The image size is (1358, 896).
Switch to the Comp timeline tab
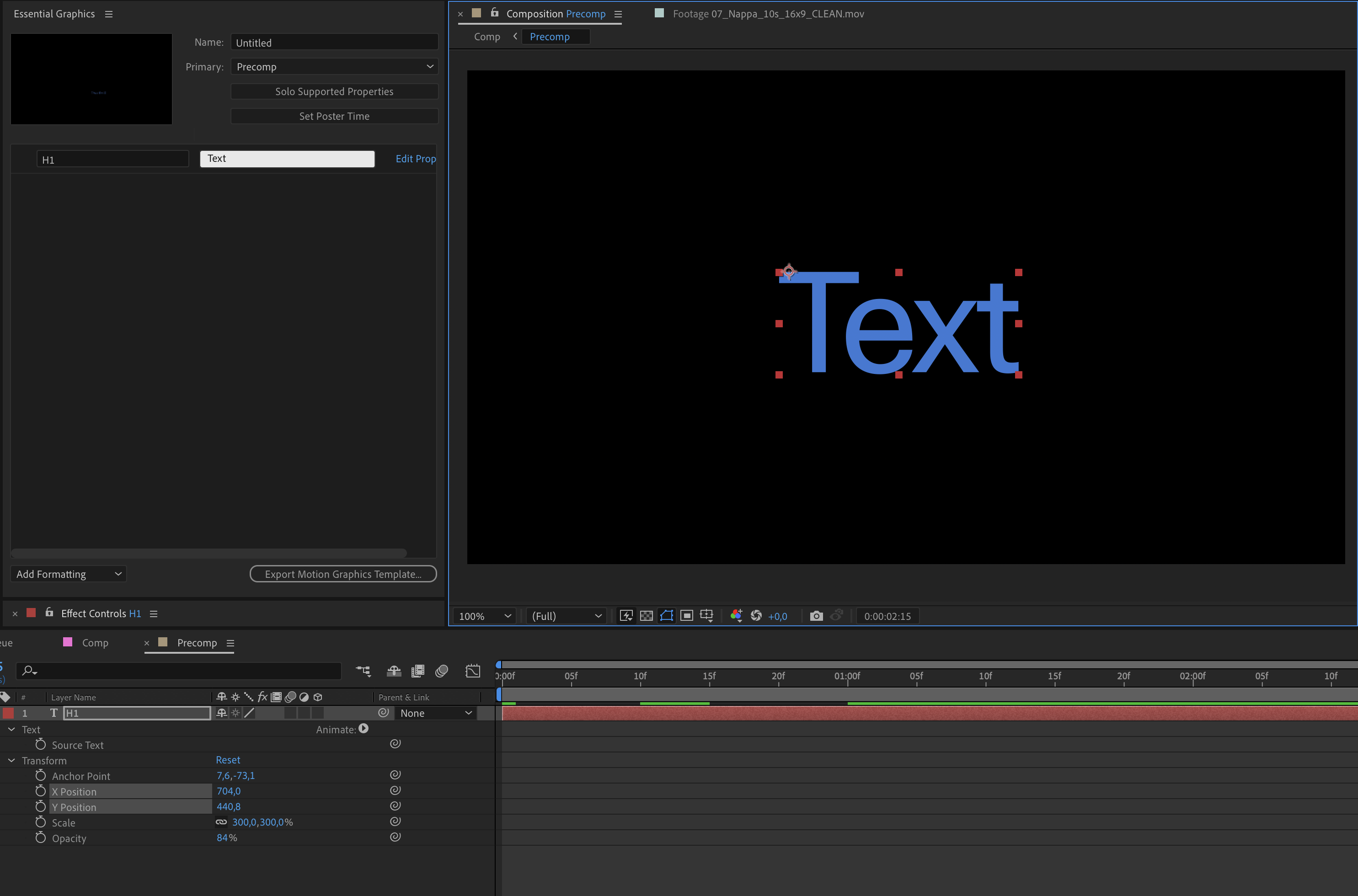pos(95,642)
